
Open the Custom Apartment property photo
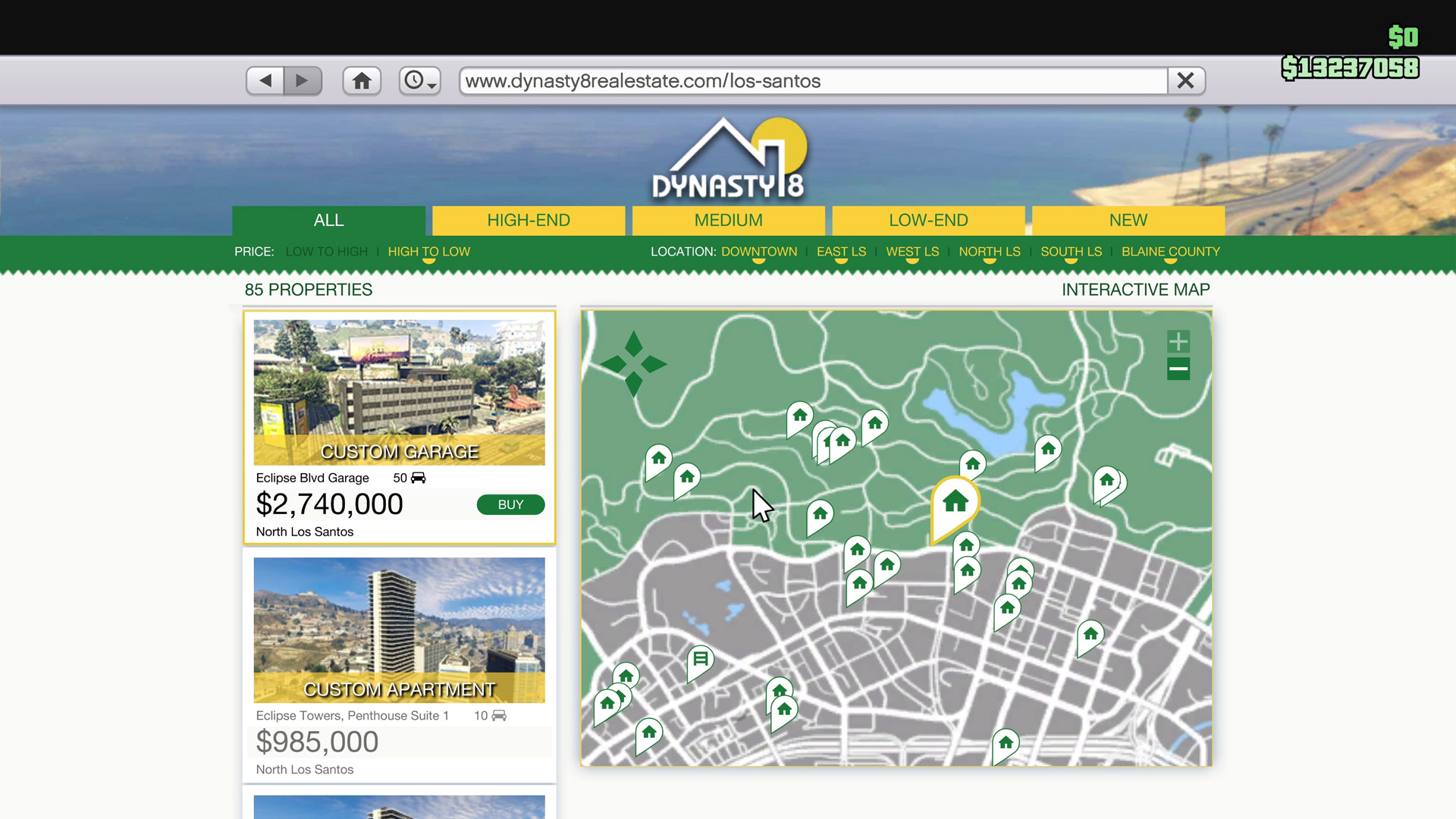tap(399, 630)
